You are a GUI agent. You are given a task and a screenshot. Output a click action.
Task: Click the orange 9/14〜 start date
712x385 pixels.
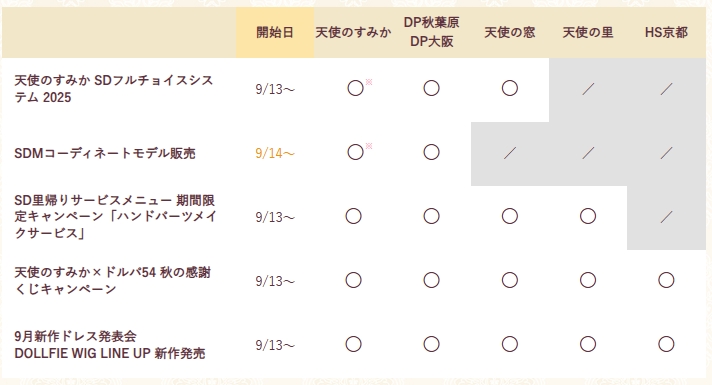click(x=275, y=153)
